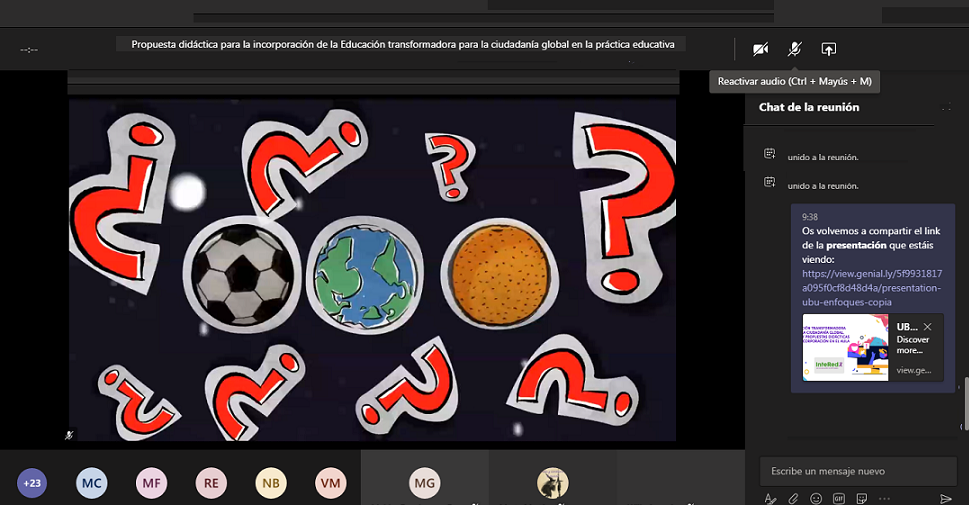Click the link preview thumbnail

pyautogui.click(x=845, y=348)
